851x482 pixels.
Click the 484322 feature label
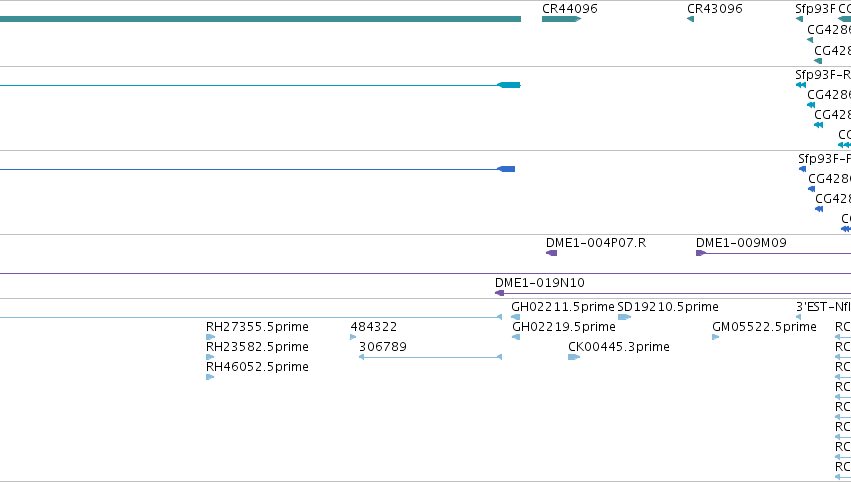pos(373,327)
